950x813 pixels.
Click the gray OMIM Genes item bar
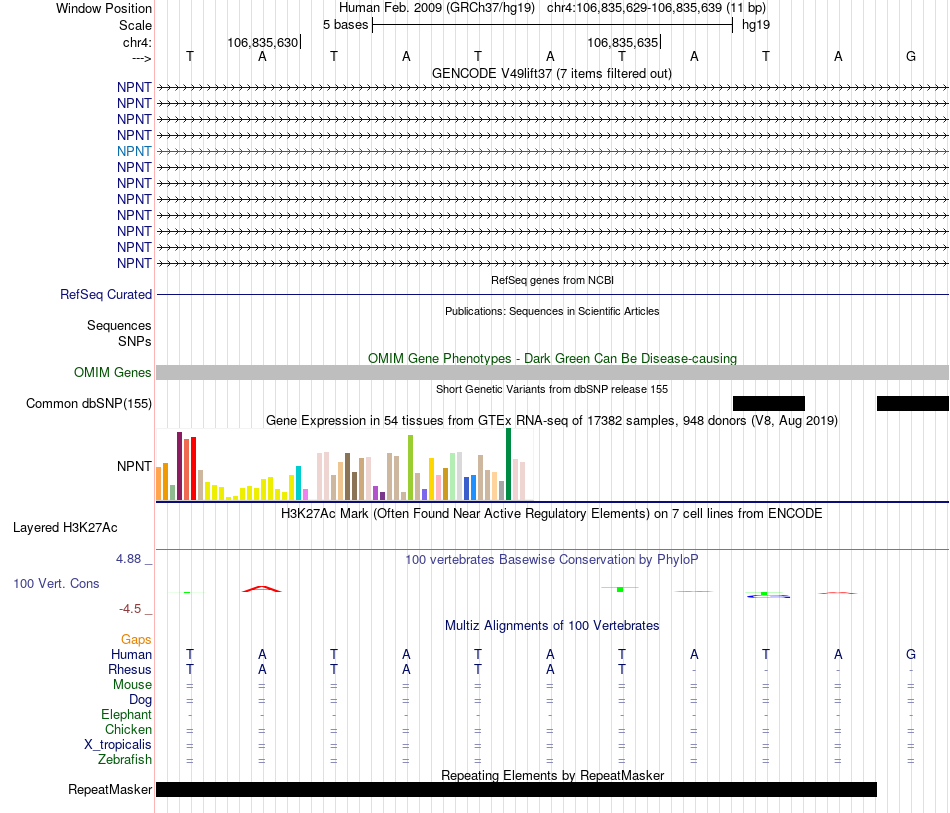[x=552, y=373]
